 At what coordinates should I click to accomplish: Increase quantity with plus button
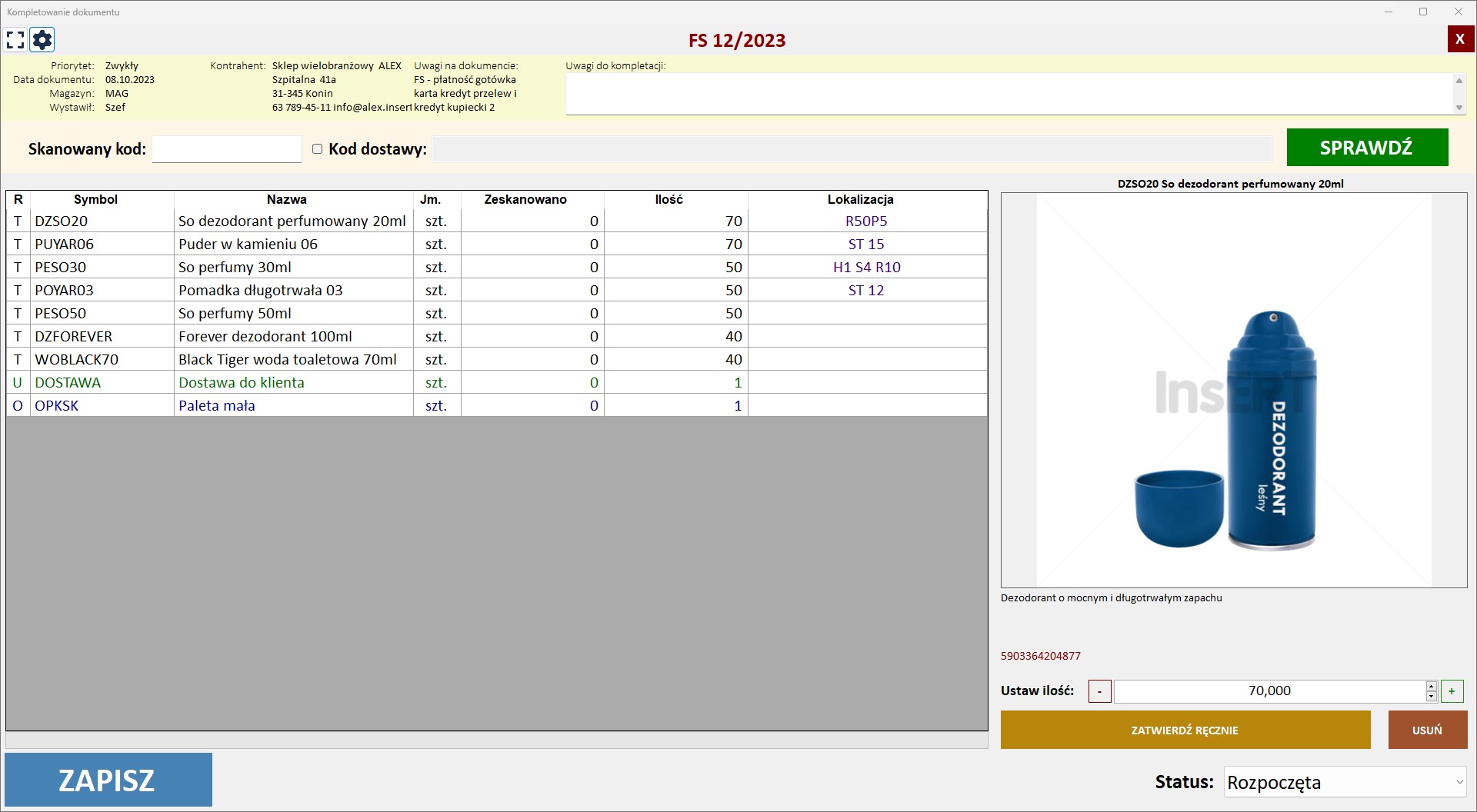pos(1452,691)
